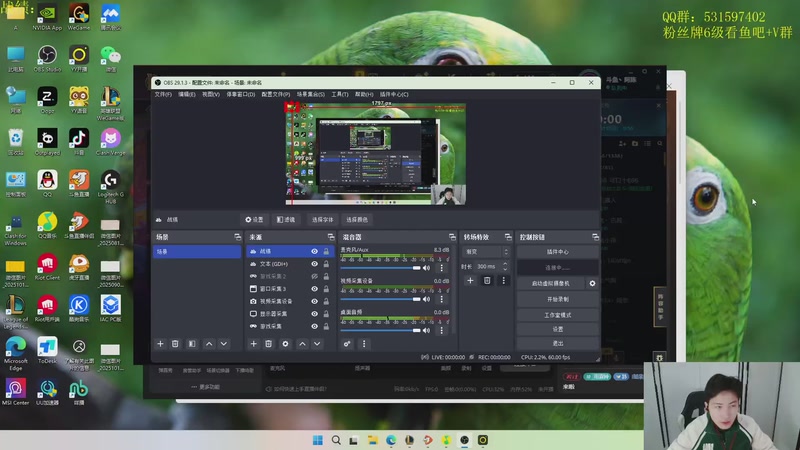
Task: Click 选择字体 in source toolbar
Action: tap(322, 219)
